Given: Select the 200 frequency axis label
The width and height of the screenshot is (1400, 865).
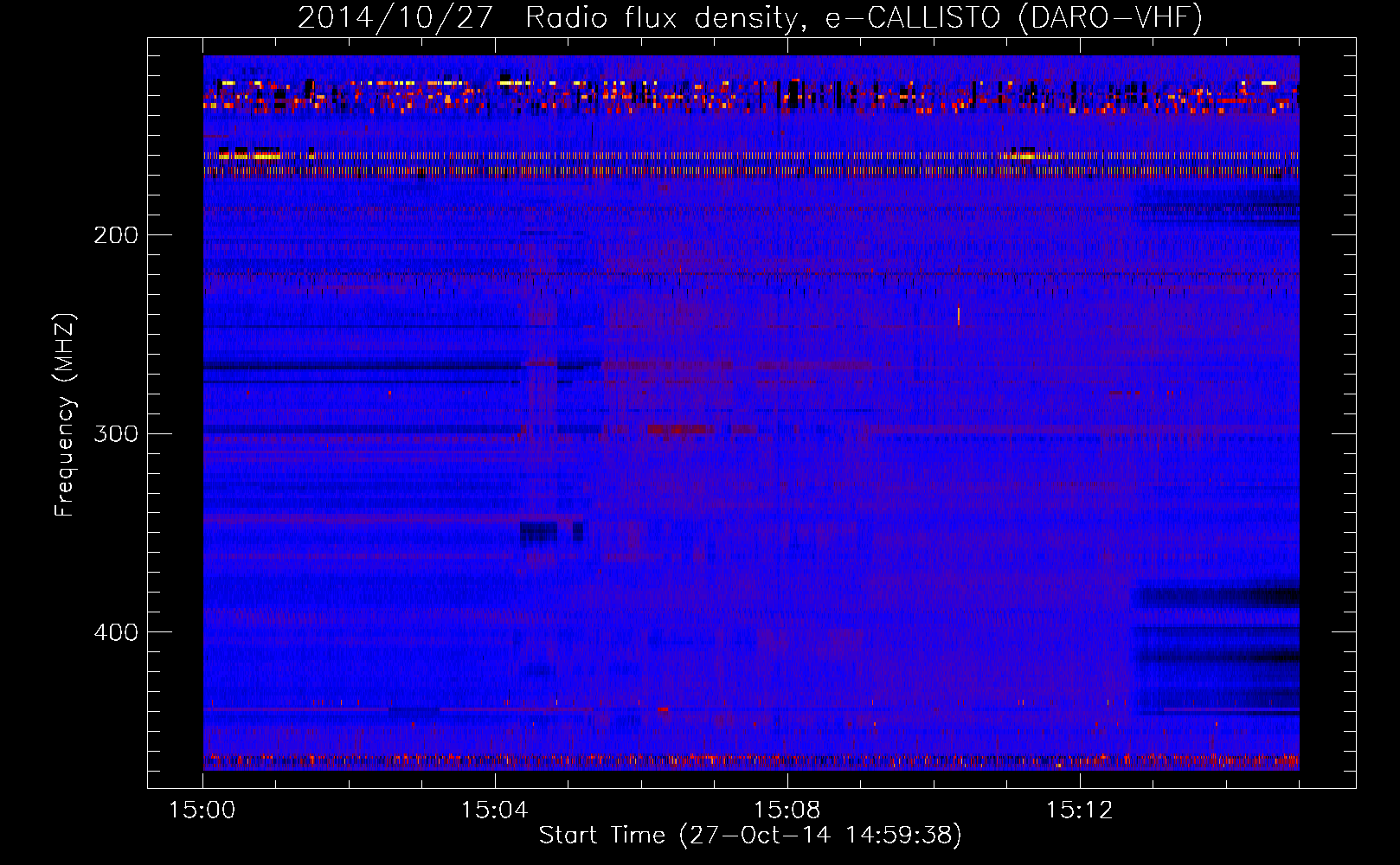Looking at the screenshot, I should click(115, 235).
